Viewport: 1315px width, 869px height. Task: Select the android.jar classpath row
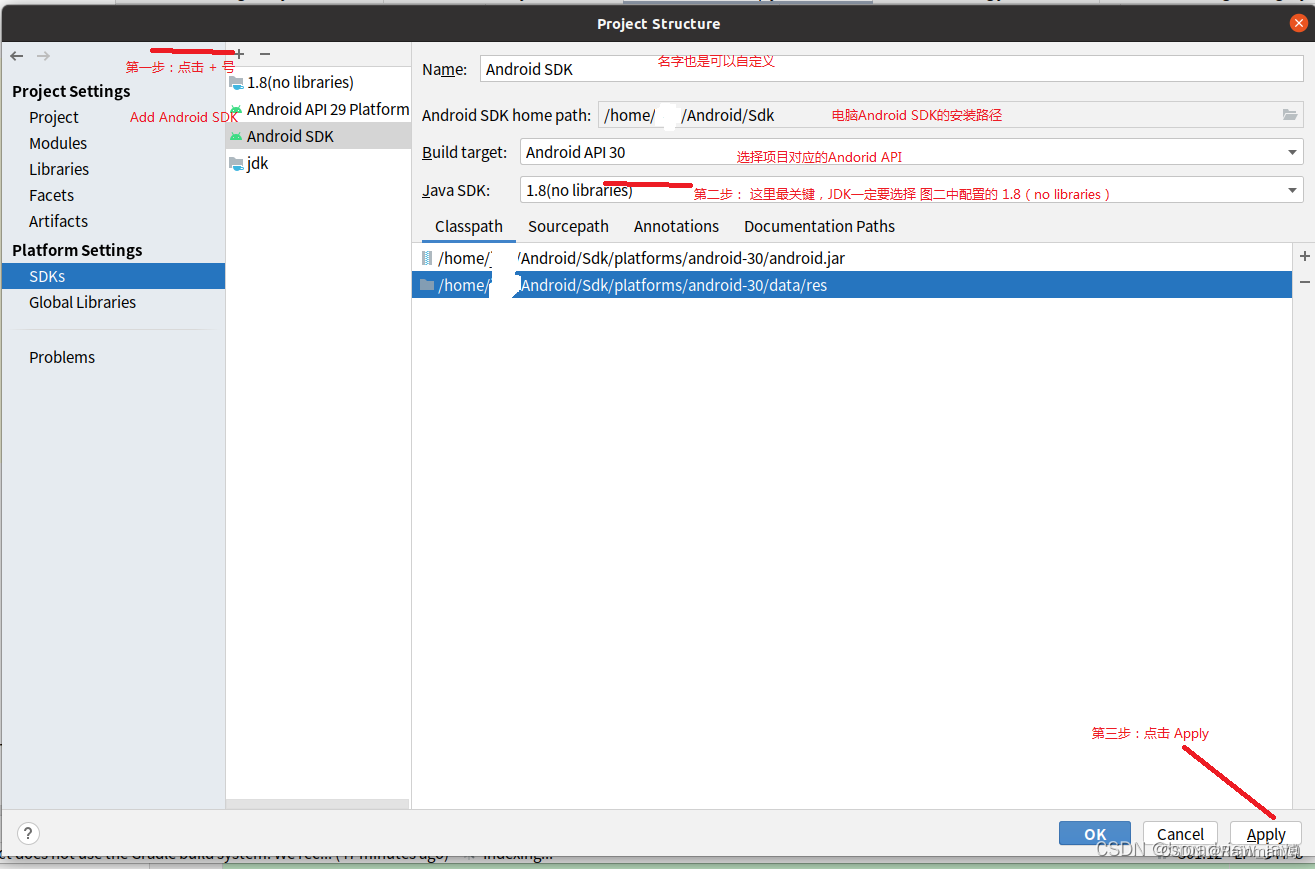coord(852,258)
